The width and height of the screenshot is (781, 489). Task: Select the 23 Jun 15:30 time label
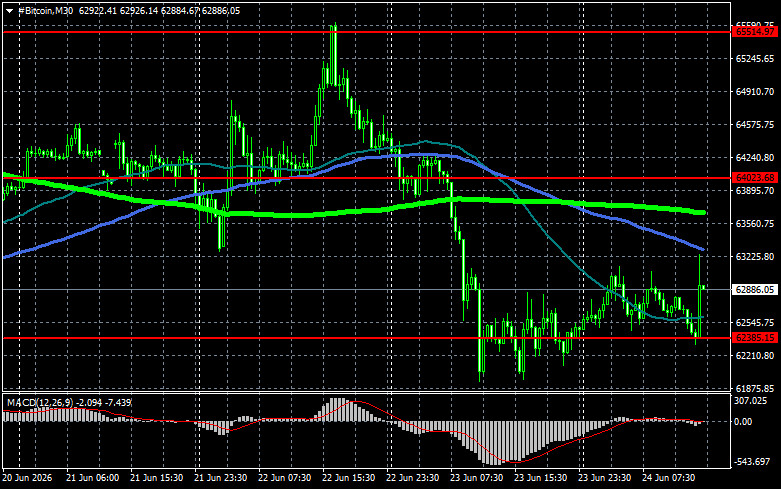[x=540, y=478]
